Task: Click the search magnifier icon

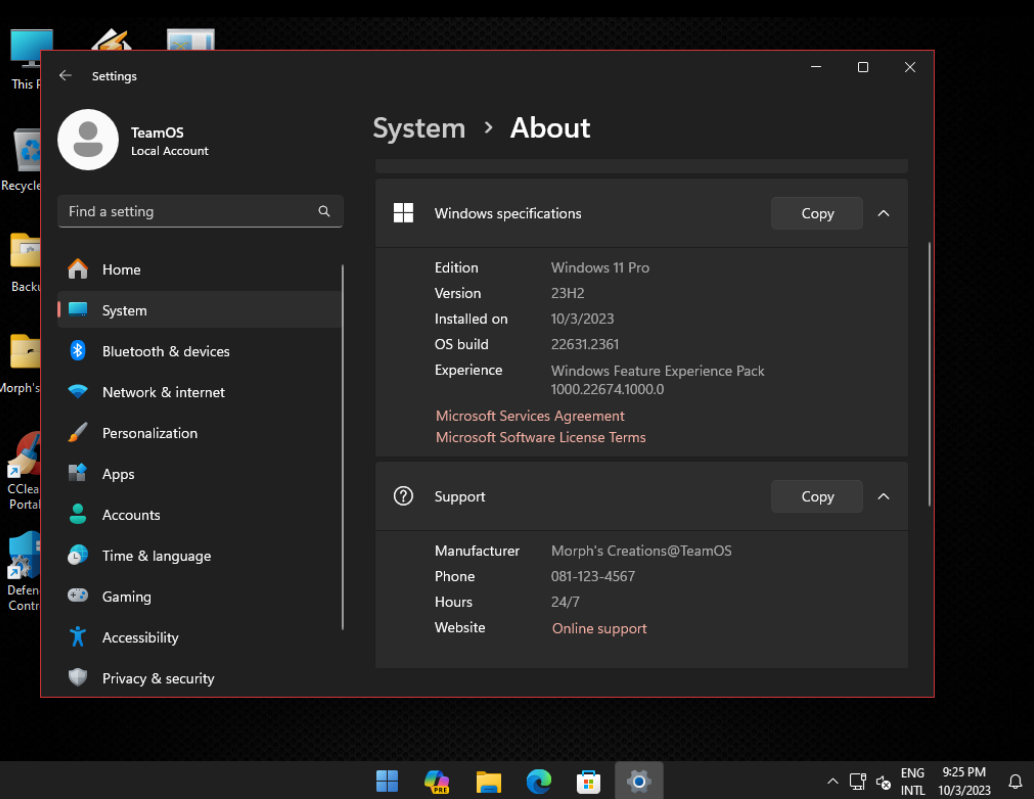Action: coord(324,211)
